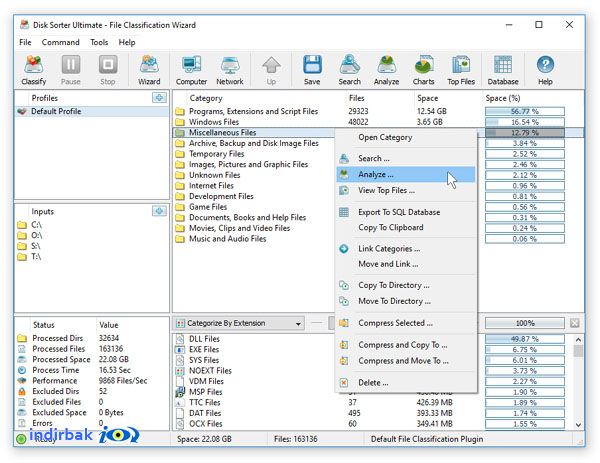Choose Search ... in context menu

coord(406,158)
